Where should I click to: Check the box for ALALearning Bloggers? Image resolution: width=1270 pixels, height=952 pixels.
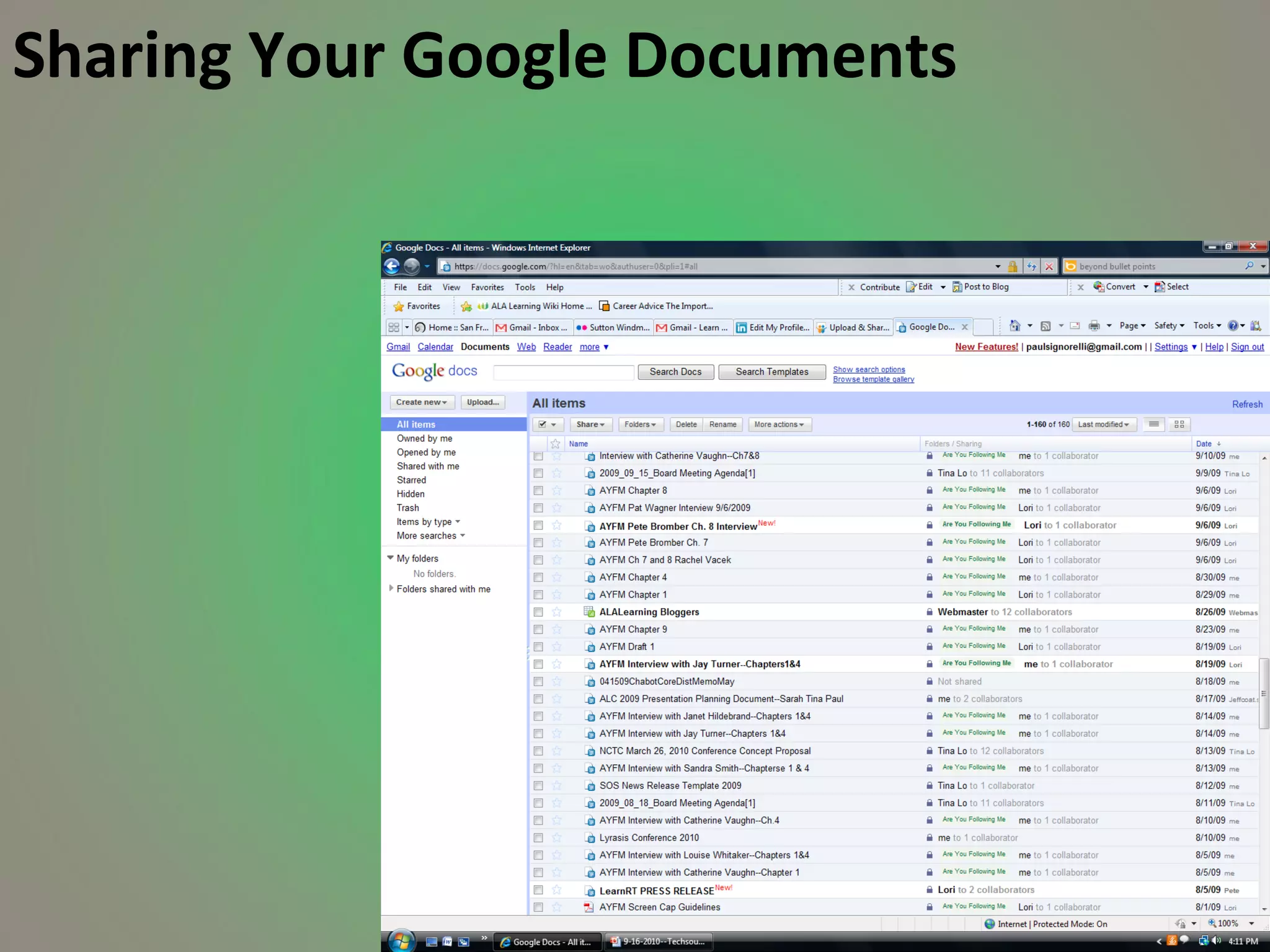point(538,612)
